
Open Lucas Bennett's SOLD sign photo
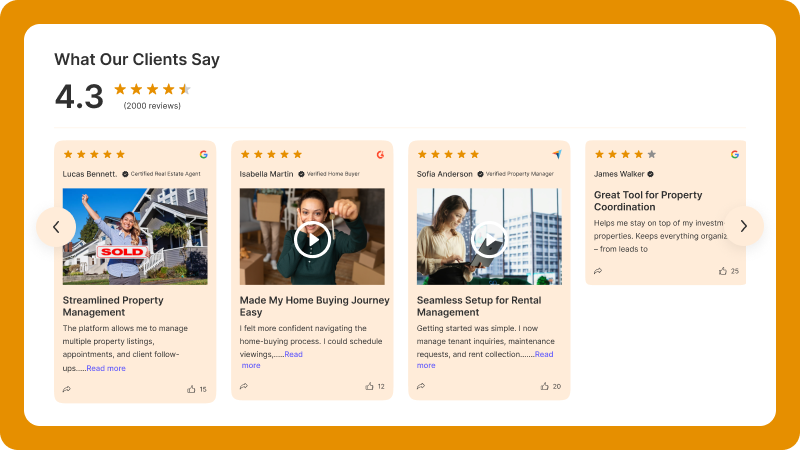[135, 237]
